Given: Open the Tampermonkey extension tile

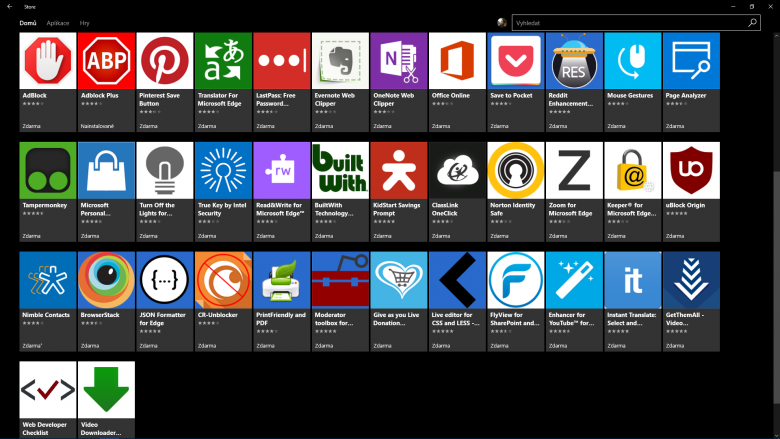Looking at the screenshot, I should point(48,192).
